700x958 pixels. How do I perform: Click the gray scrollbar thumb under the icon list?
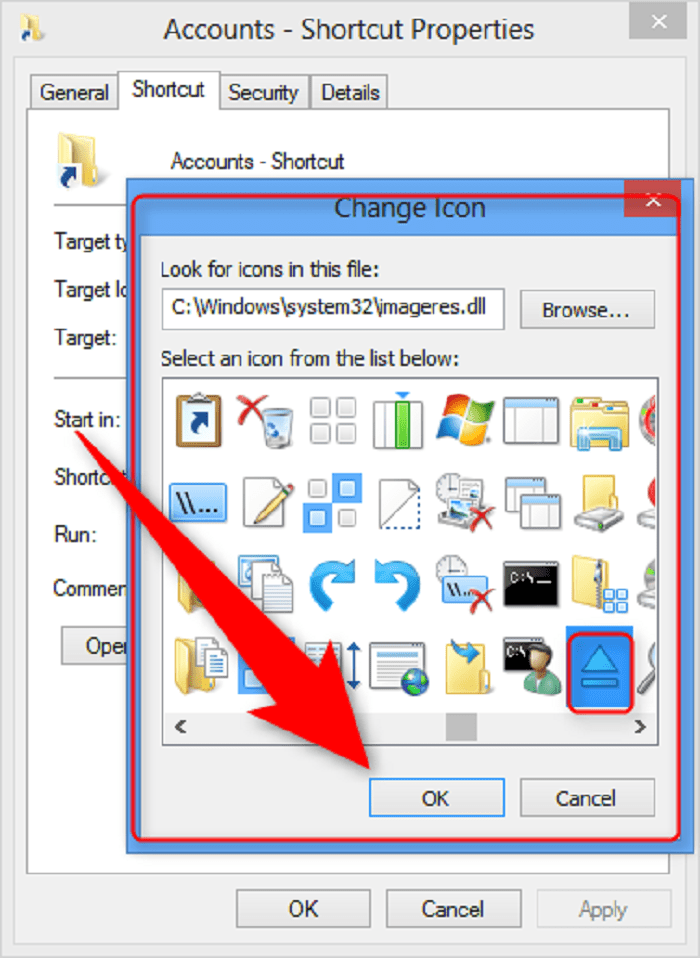click(x=461, y=726)
